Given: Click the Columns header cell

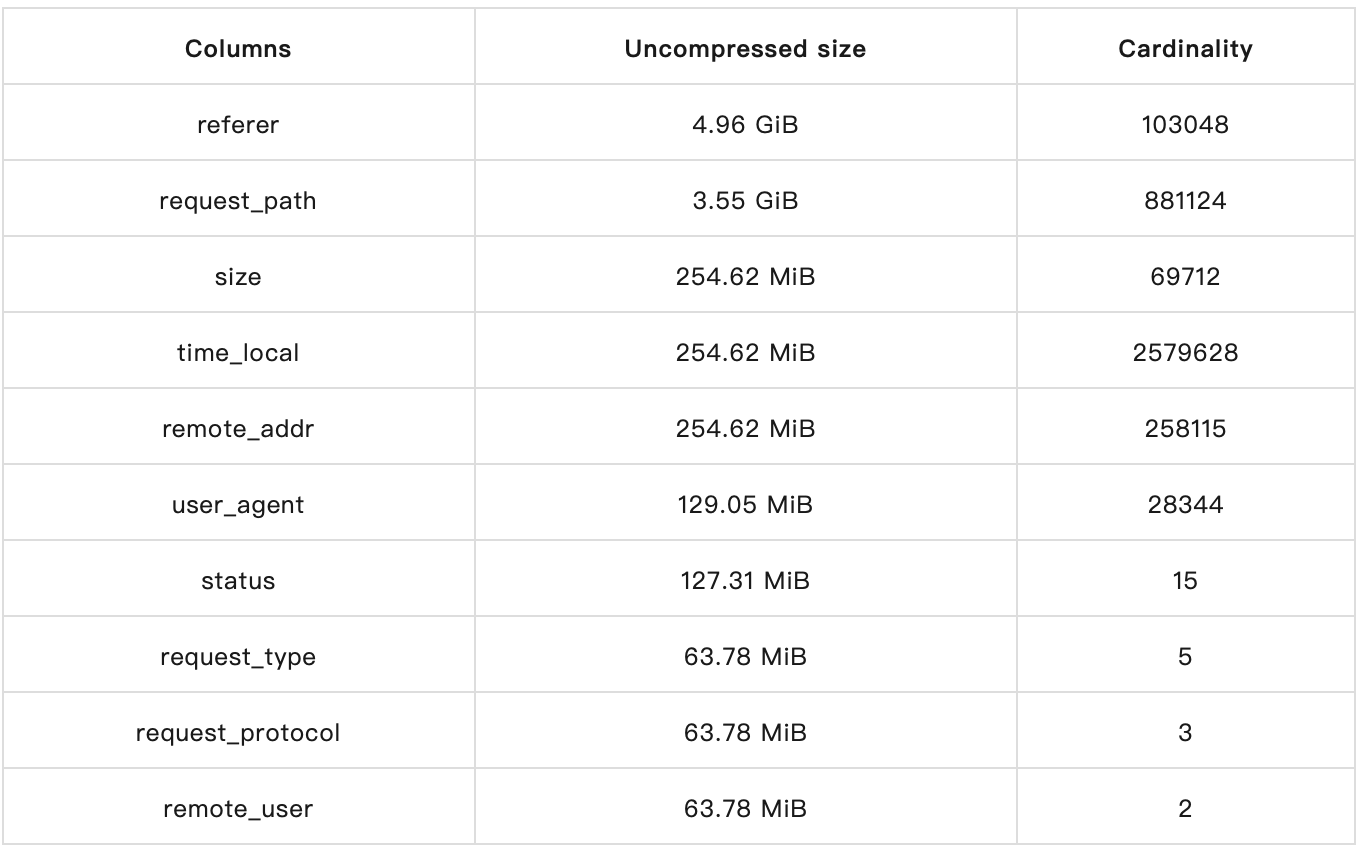Looking at the screenshot, I should [238, 49].
